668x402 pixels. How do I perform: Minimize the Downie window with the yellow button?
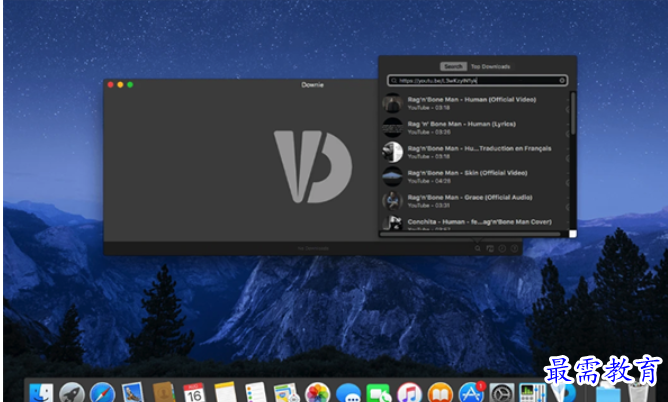click(x=120, y=85)
